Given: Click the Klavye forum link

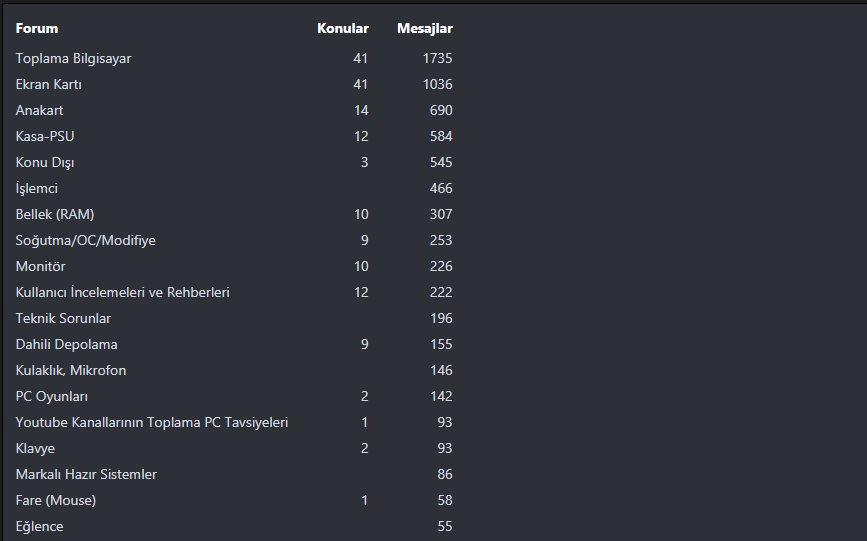Looking at the screenshot, I should point(35,449).
